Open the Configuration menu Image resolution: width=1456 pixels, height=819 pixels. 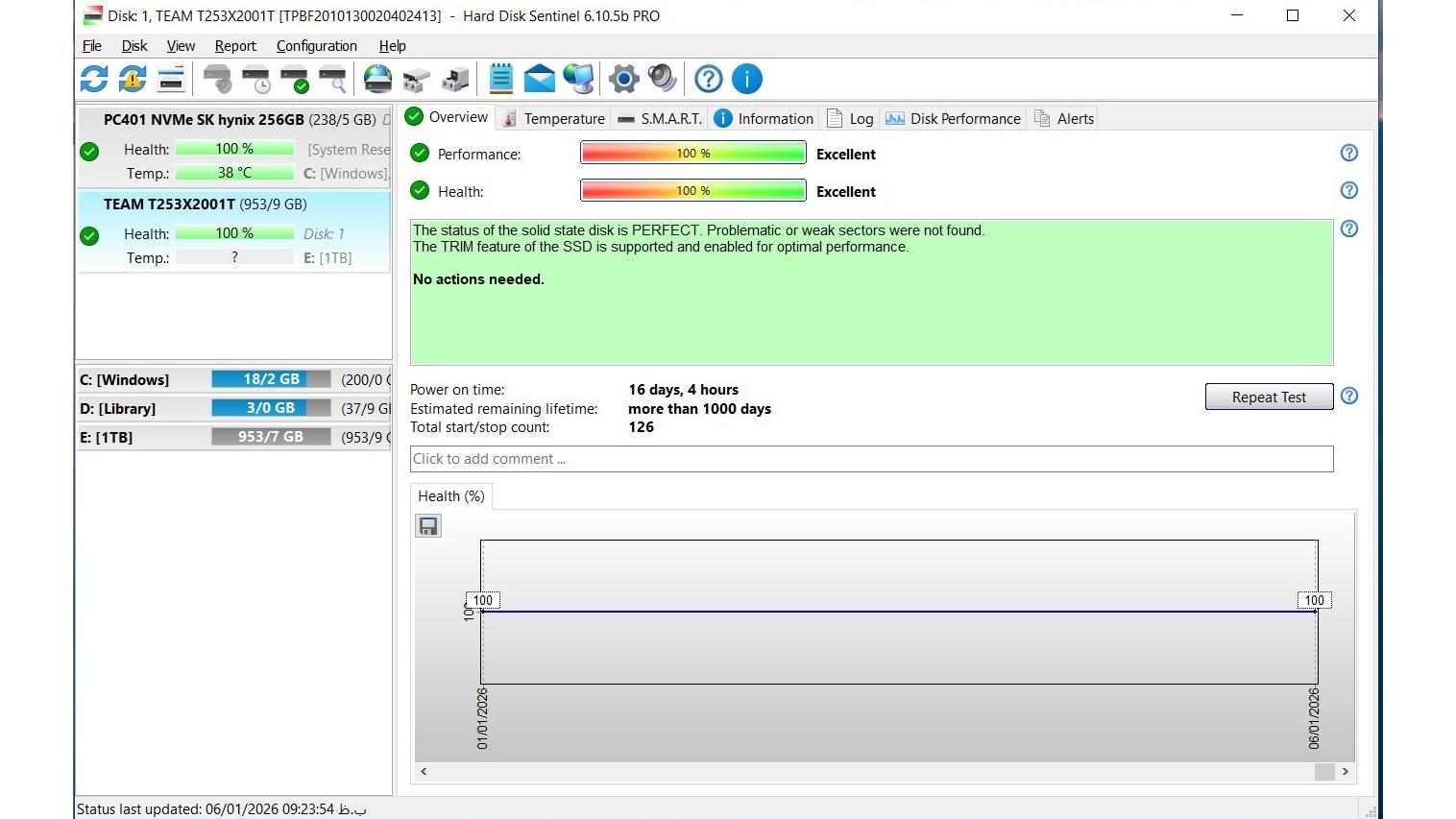pos(316,46)
